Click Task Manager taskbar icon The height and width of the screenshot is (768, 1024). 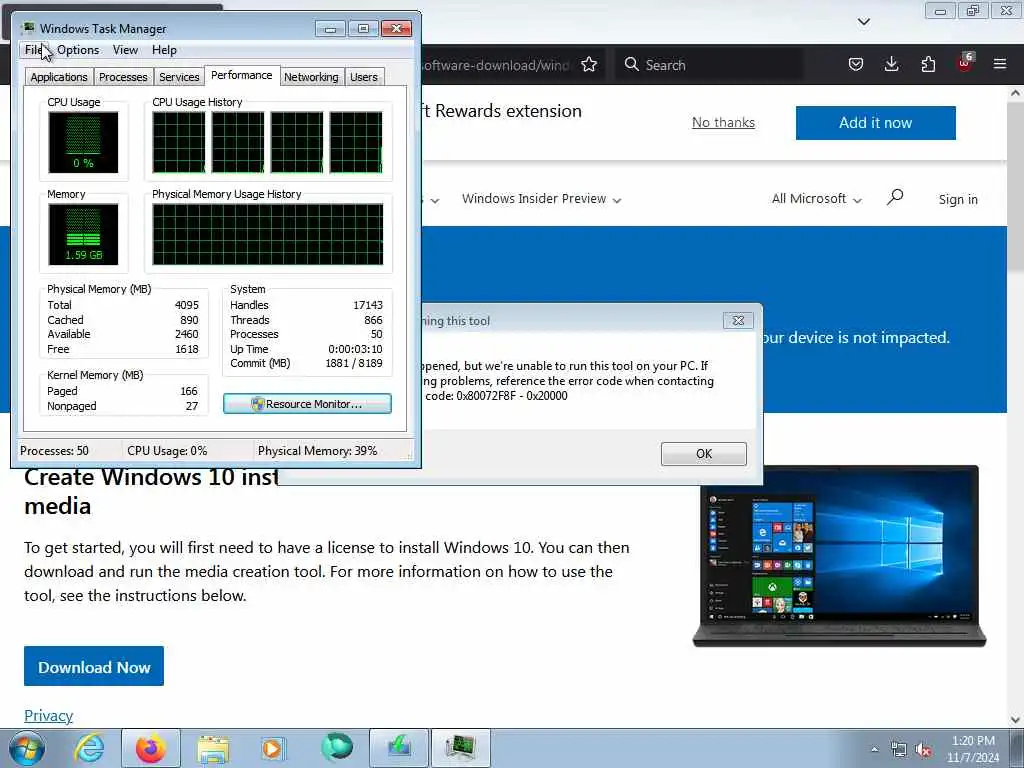[460, 748]
